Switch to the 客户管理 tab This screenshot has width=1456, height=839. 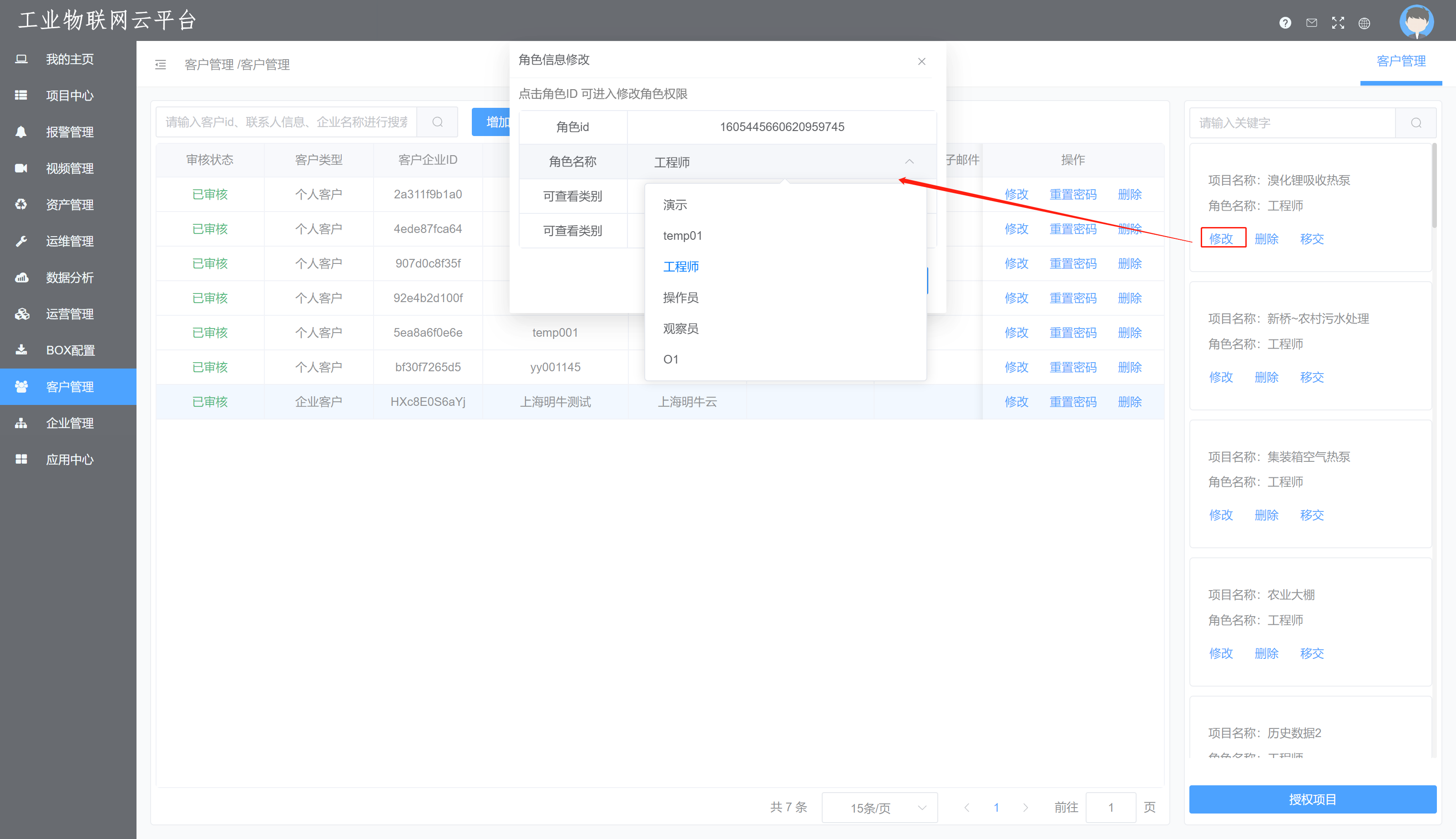coord(1400,61)
